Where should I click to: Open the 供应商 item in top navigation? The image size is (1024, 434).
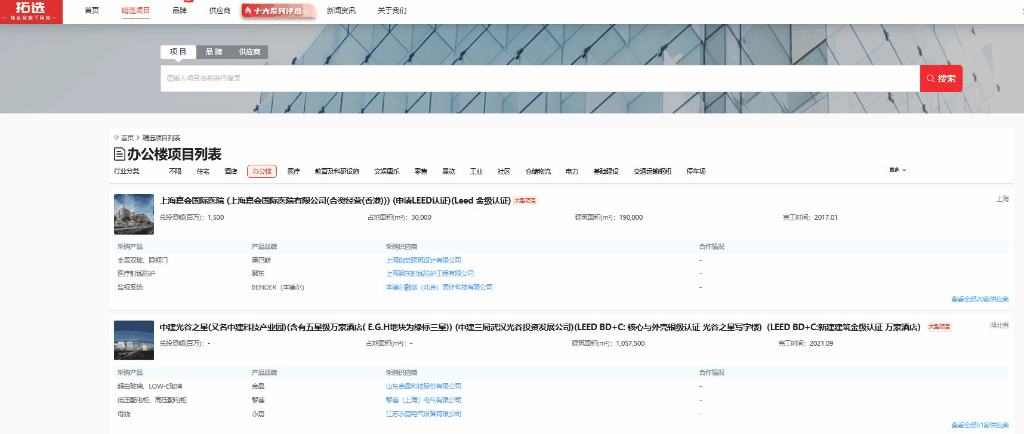(x=219, y=10)
